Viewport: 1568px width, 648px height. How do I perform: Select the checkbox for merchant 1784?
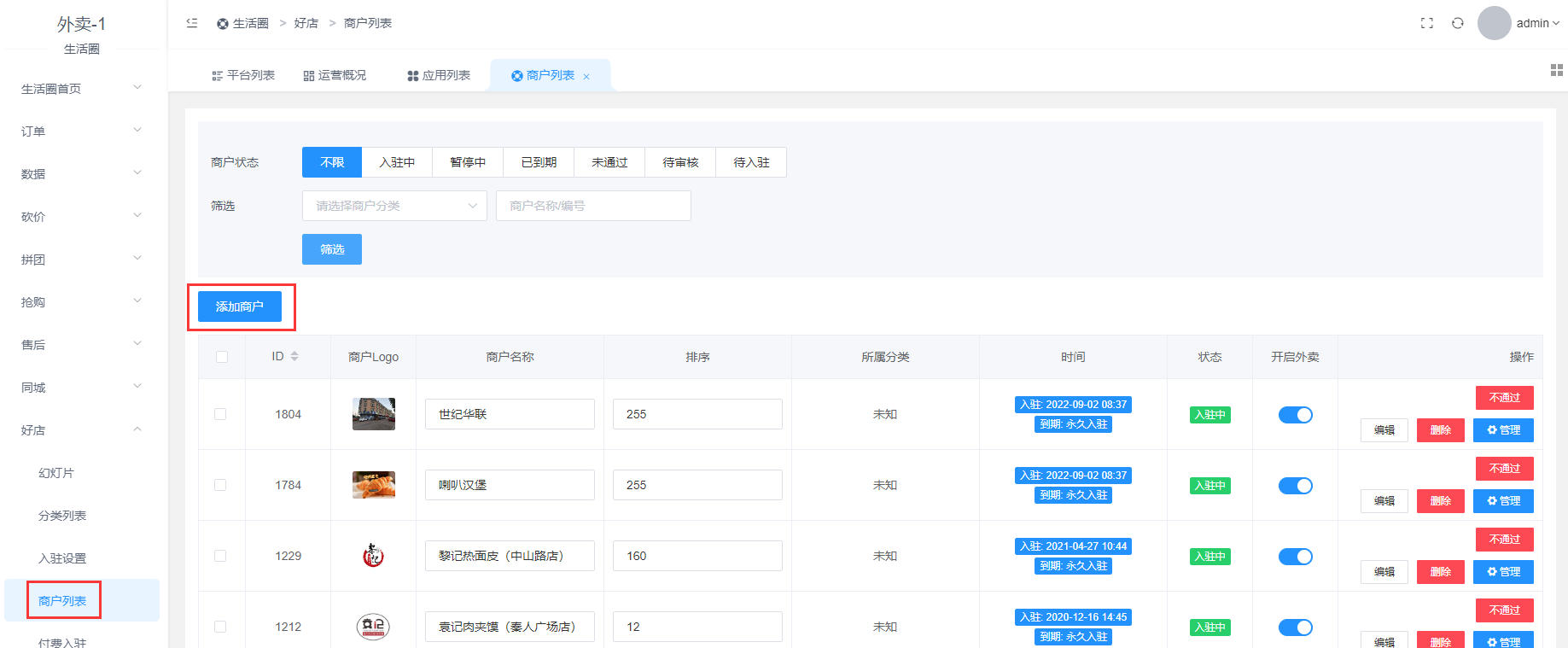point(220,485)
